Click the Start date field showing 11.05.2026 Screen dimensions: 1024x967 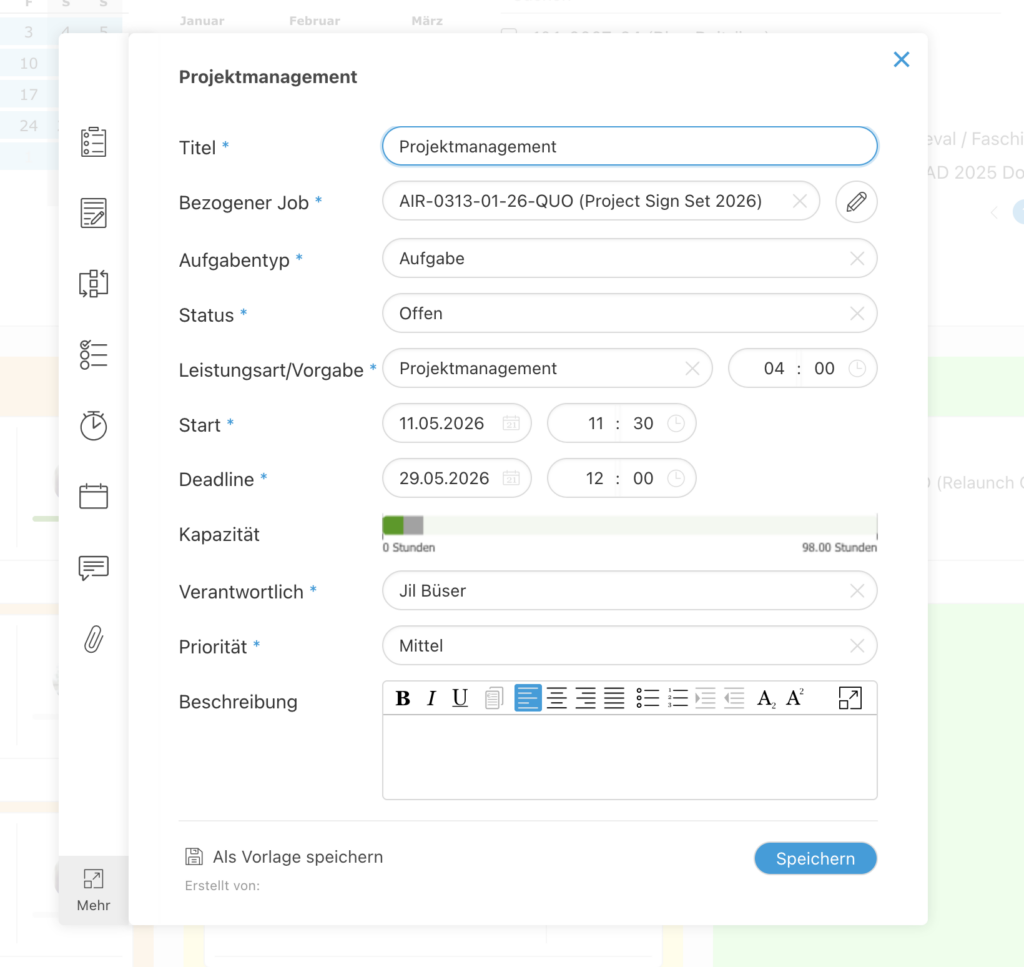click(456, 423)
